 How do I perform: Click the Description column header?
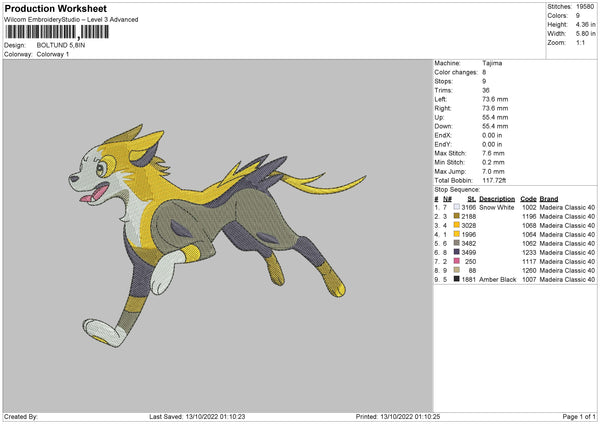tap(497, 199)
